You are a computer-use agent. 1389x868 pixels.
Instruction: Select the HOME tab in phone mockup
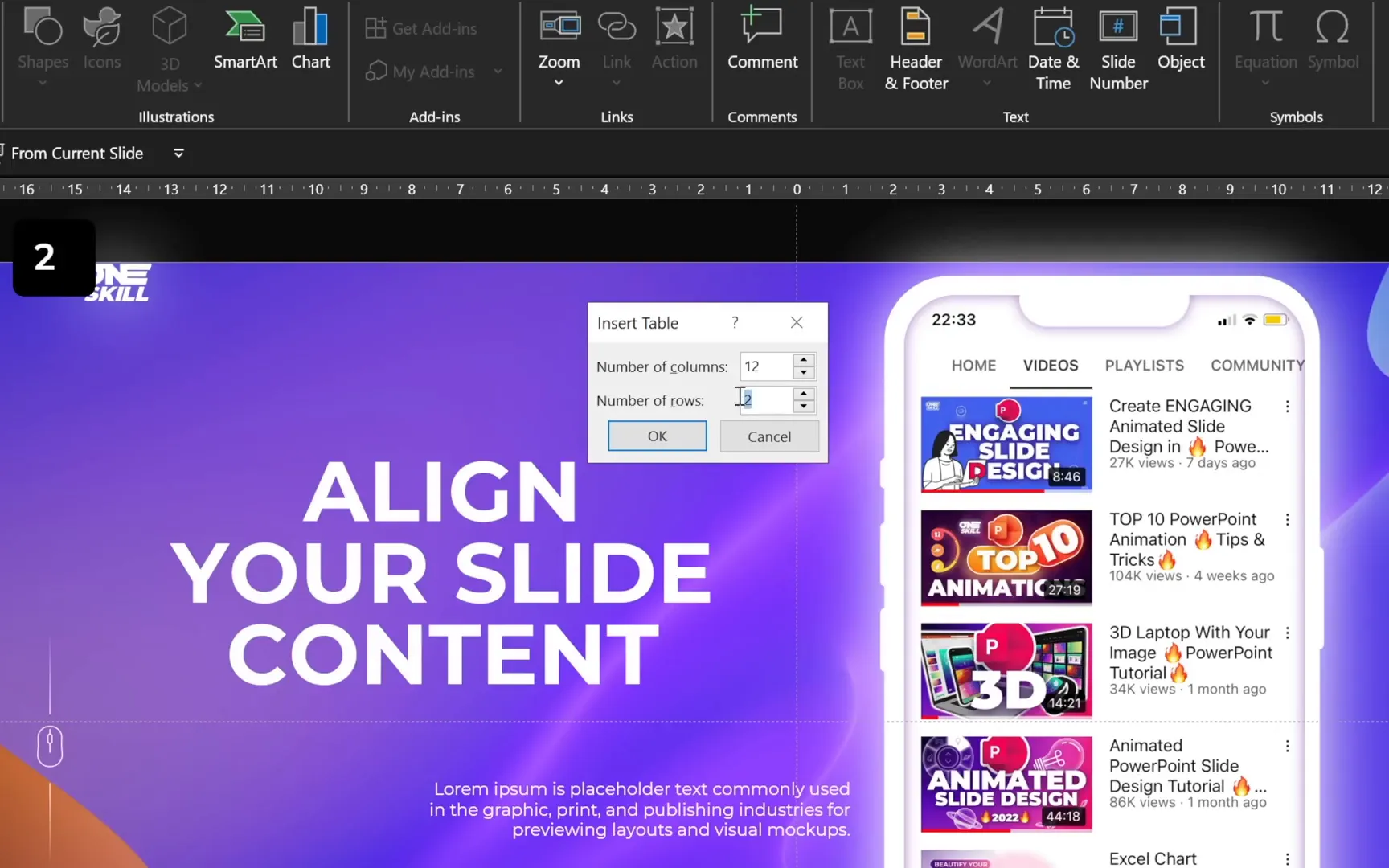973,365
